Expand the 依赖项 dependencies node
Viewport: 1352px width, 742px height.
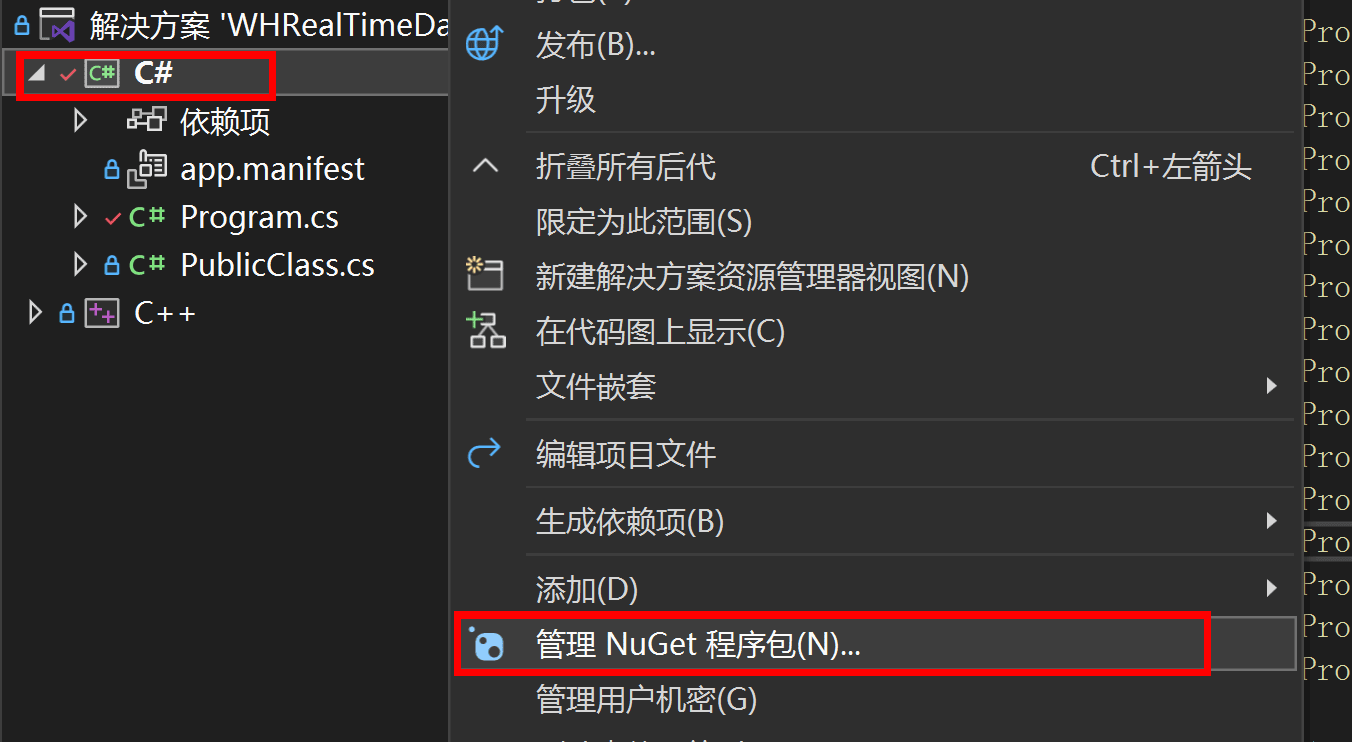click(82, 121)
